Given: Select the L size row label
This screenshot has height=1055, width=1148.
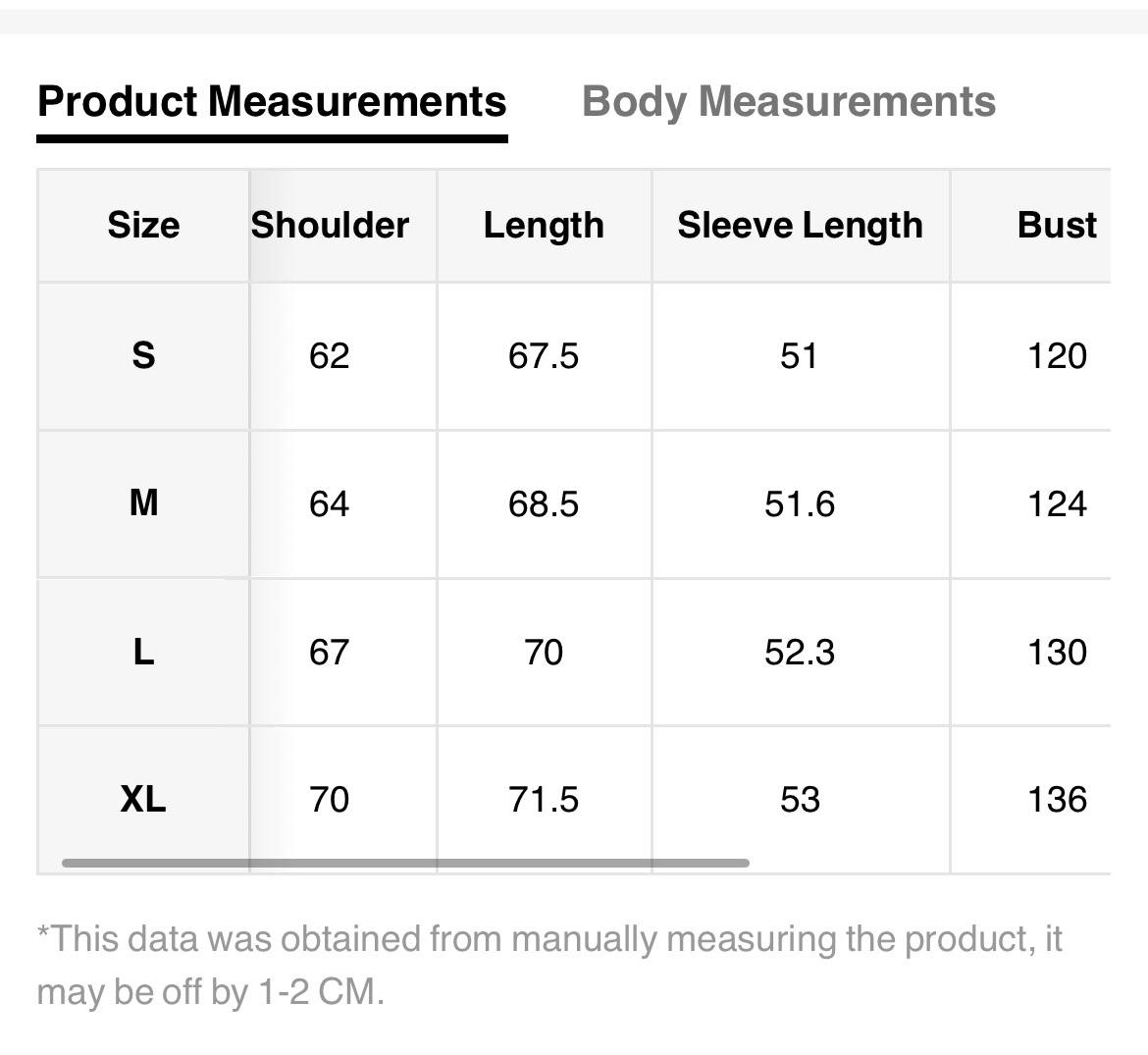Looking at the screenshot, I should 143,652.
